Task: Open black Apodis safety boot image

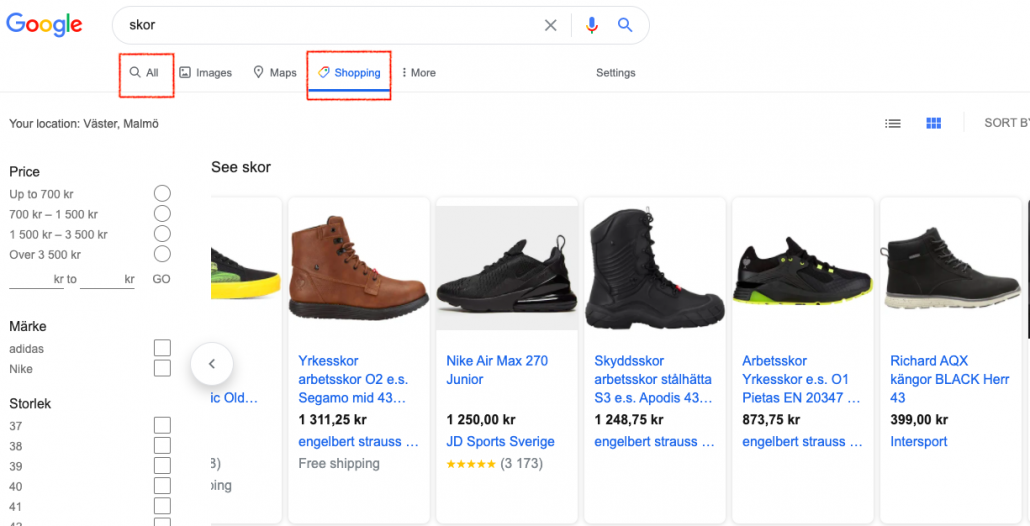Action: point(655,268)
